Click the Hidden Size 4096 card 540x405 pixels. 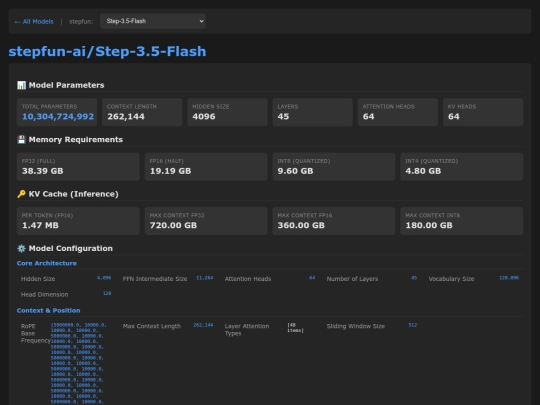tap(227, 112)
